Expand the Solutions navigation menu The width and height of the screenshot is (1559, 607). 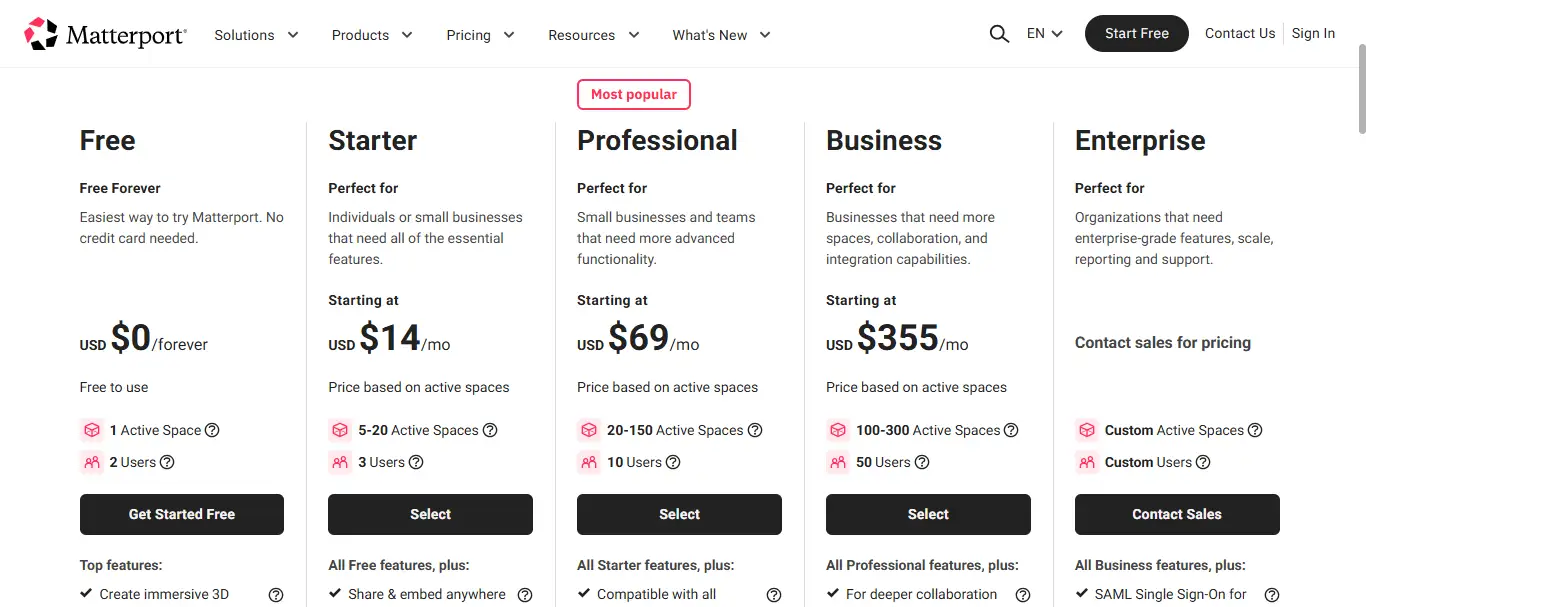point(256,35)
